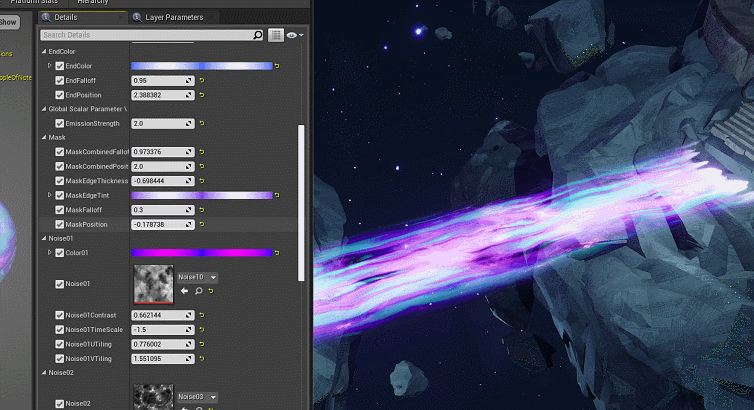Click the Show button

pyautogui.click(x=8, y=22)
